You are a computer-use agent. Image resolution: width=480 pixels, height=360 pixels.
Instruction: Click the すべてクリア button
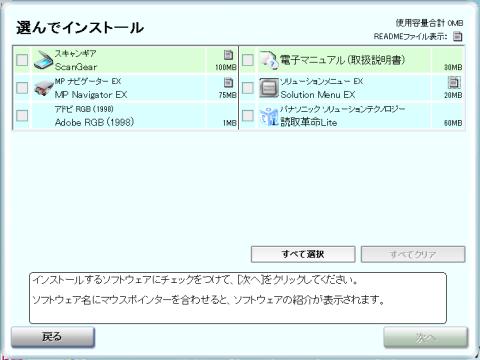pos(413,254)
